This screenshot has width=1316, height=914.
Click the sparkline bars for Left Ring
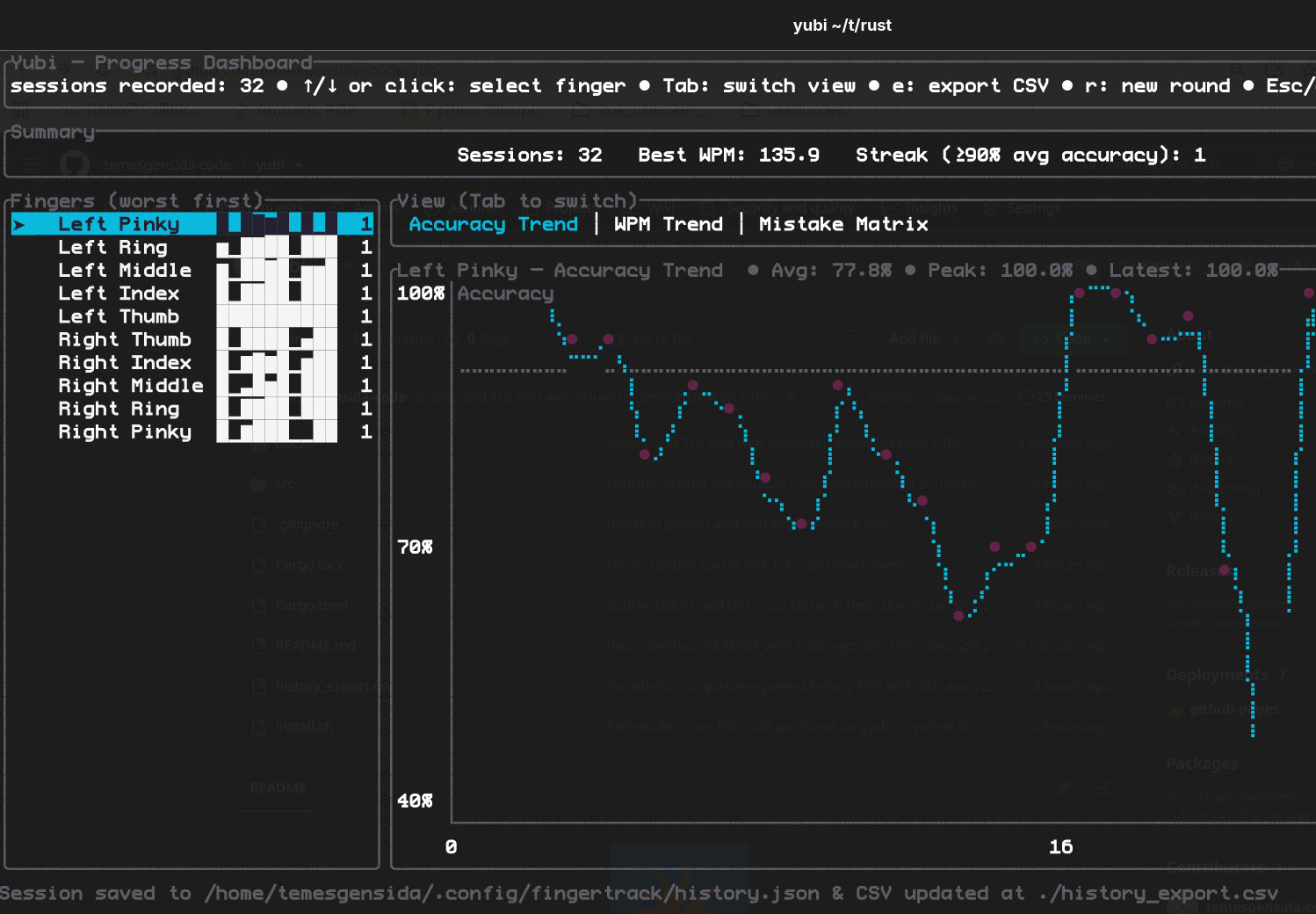point(277,247)
